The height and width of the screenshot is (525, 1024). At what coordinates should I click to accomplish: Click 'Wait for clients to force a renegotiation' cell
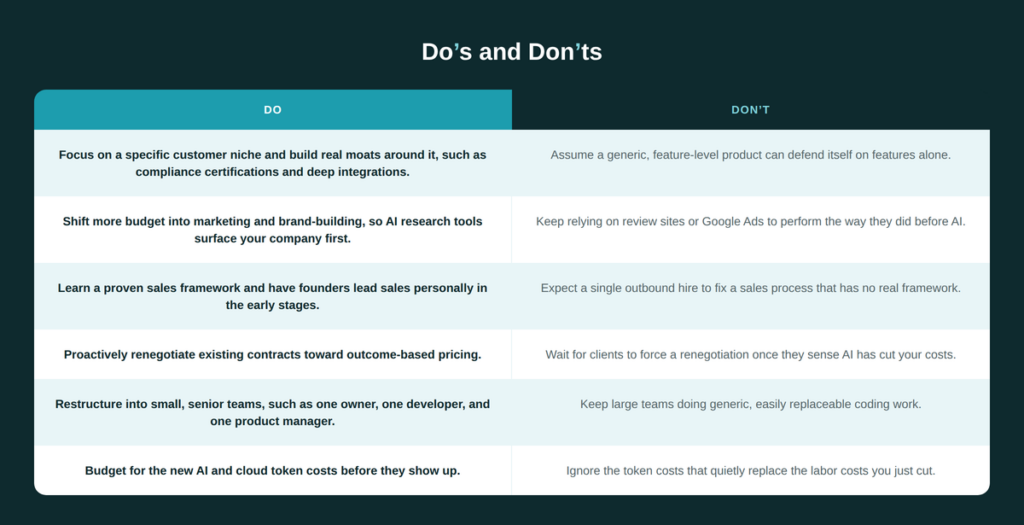(x=751, y=355)
